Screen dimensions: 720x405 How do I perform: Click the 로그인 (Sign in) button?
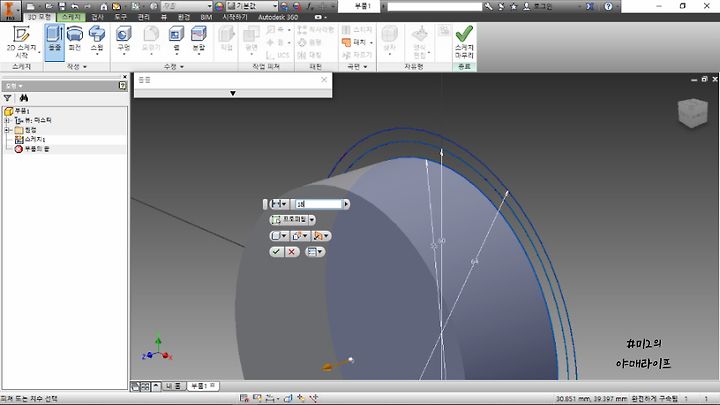click(538, 6)
